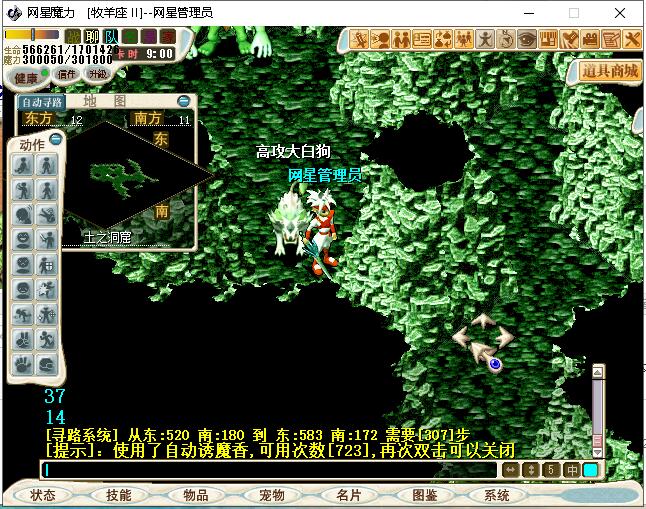This screenshot has height=509, width=646.
Task: Click the chat height vertical arrows button
Action: pos(531,470)
